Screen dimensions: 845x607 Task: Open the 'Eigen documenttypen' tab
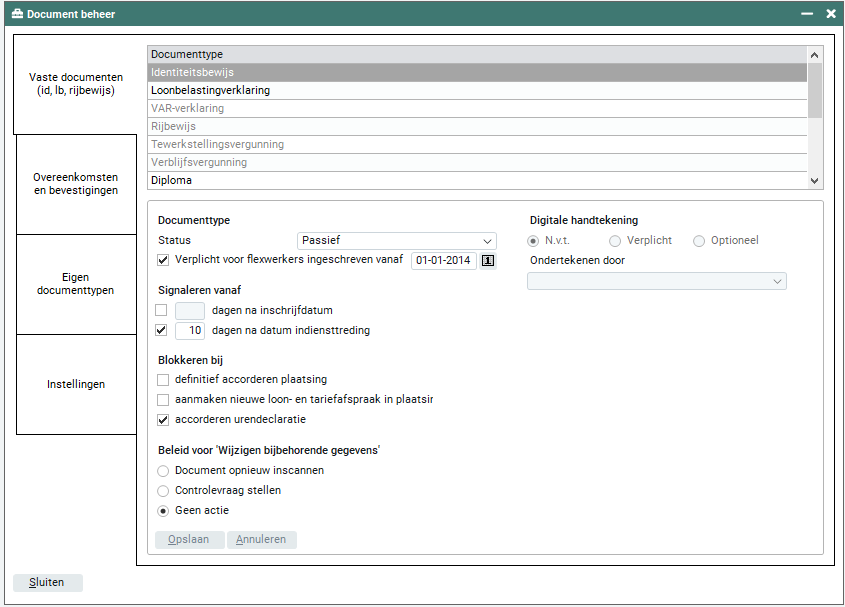[76, 284]
